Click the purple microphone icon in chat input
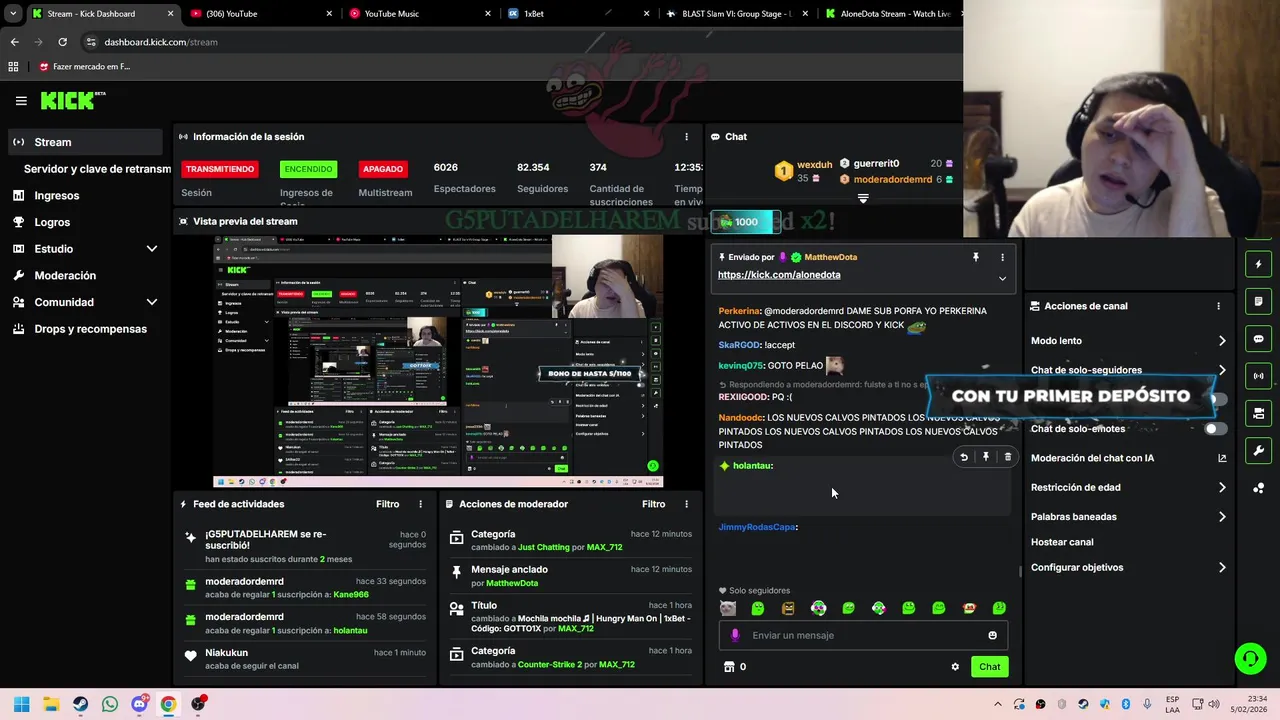Image resolution: width=1280 pixels, height=720 pixels. pos(735,635)
